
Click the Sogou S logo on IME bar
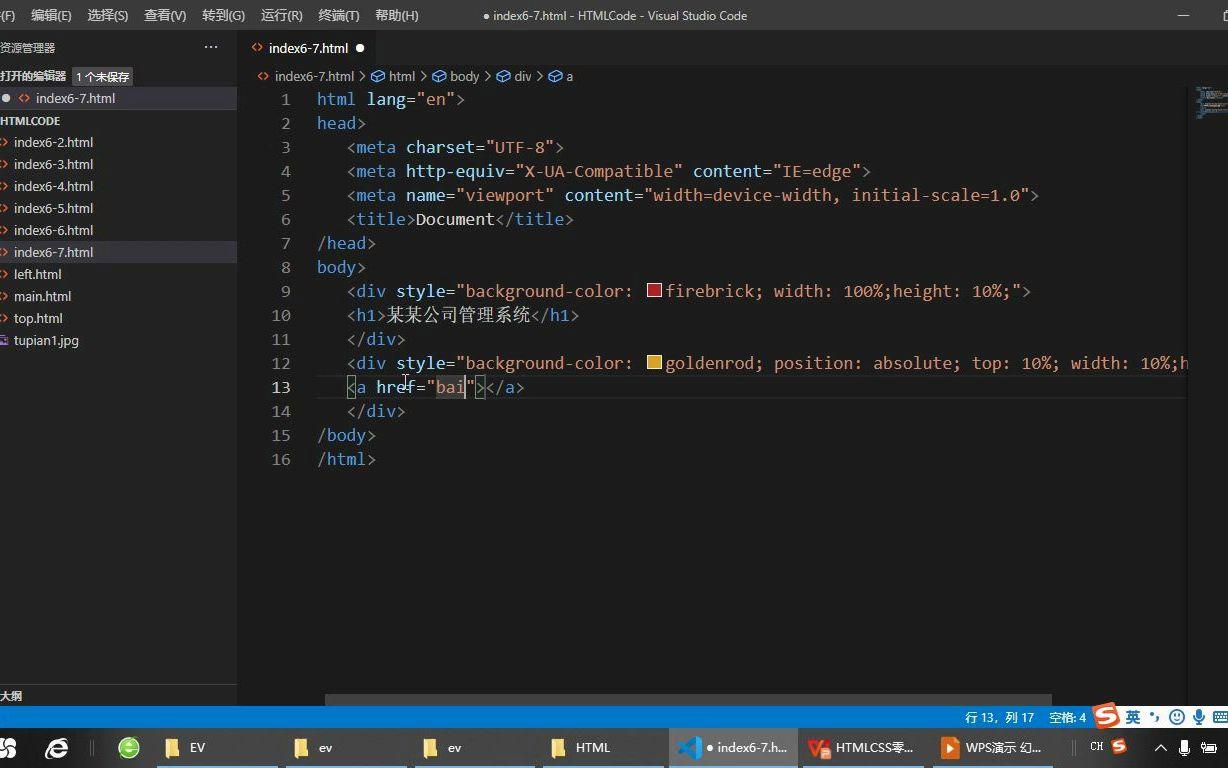tap(1106, 716)
